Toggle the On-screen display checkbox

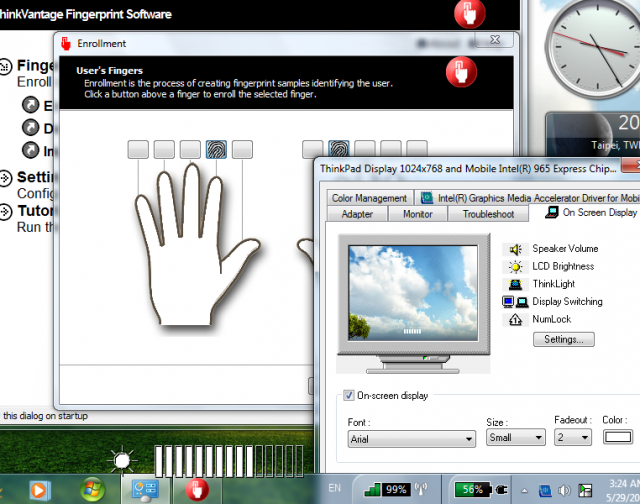[x=348, y=395]
